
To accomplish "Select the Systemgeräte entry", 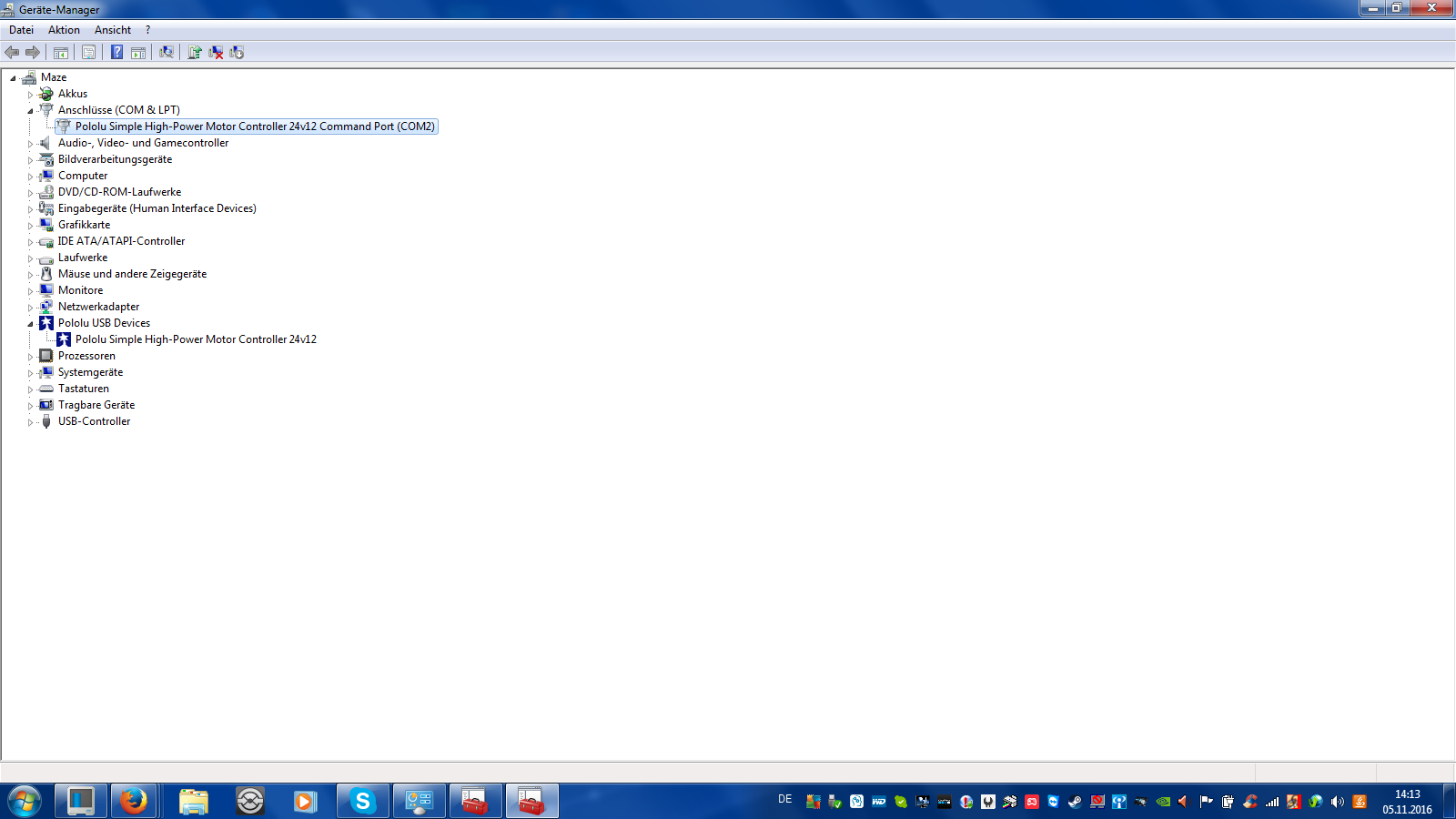I will (x=90, y=372).
